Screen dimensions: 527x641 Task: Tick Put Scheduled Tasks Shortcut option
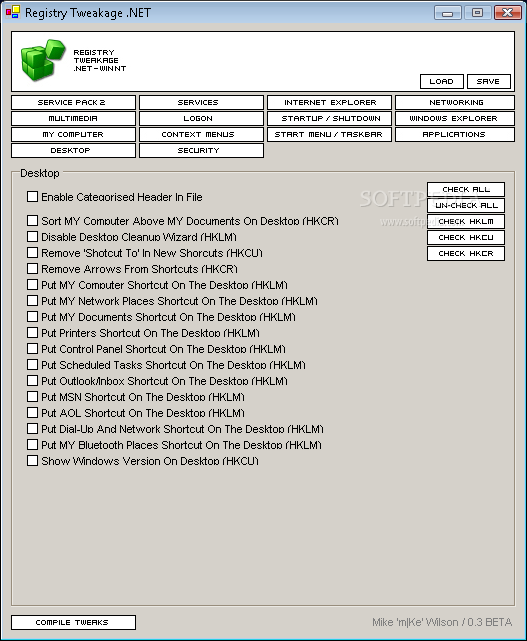point(32,365)
